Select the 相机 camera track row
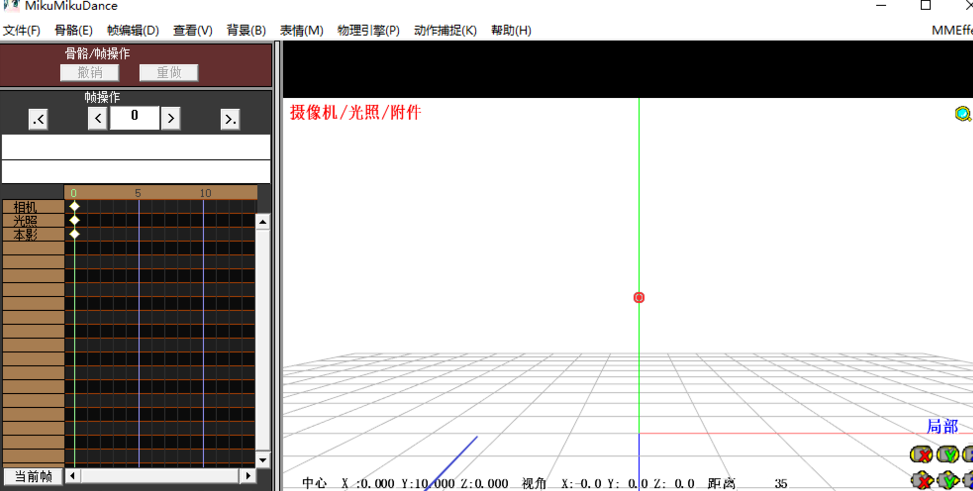The image size is (973, 491). pyautogui.click(x=33, y=207)
